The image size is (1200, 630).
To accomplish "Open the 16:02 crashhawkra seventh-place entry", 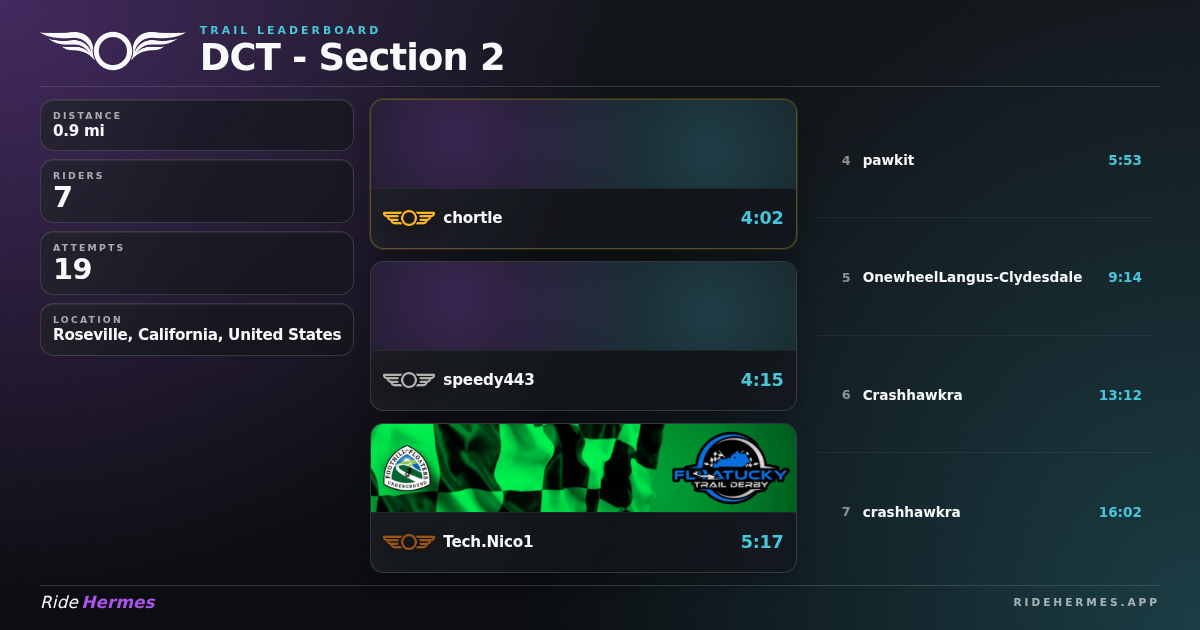I will click(990, 512).
